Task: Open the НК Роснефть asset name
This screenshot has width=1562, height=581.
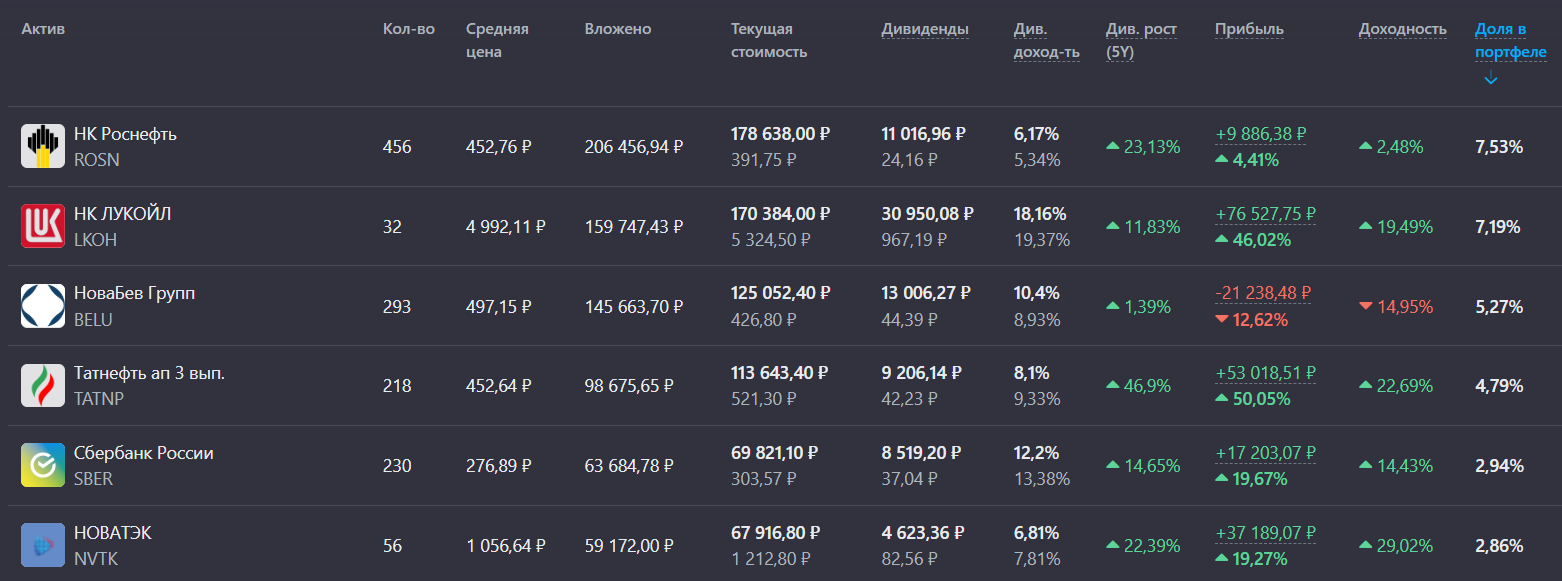Action: [125, 134]
